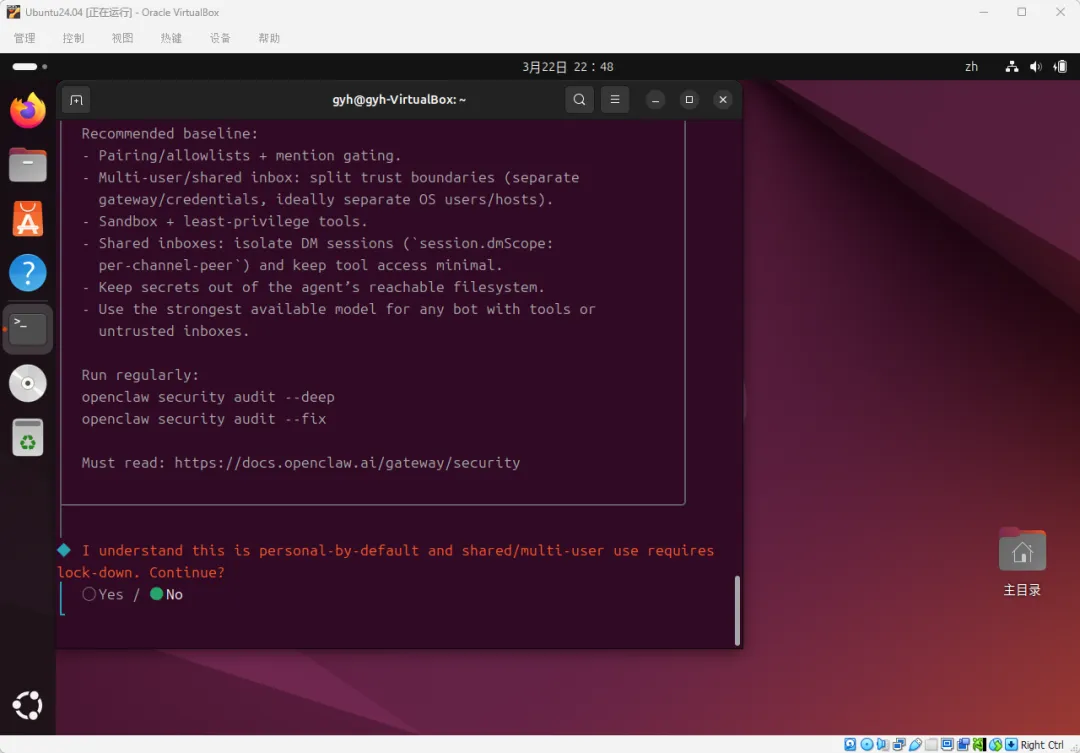Click the Right Ctrl host key label

pyautogui.click(x=1041, y=745)
